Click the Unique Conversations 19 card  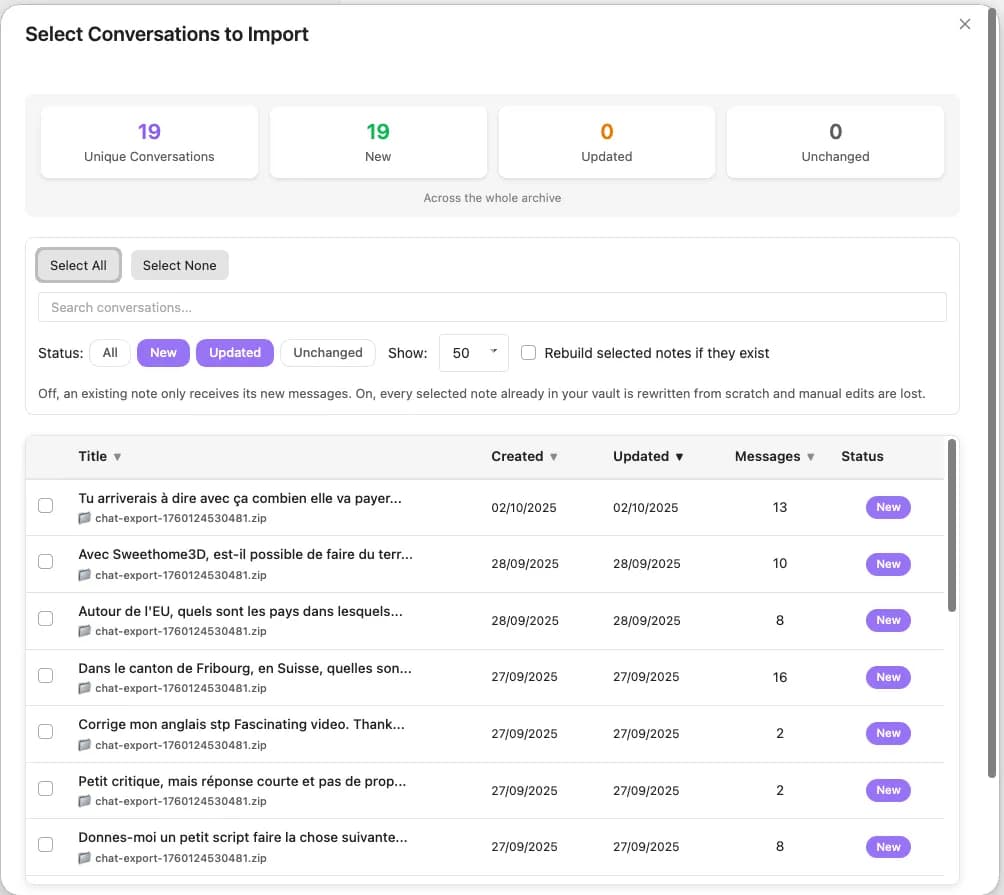click(149, 142)
